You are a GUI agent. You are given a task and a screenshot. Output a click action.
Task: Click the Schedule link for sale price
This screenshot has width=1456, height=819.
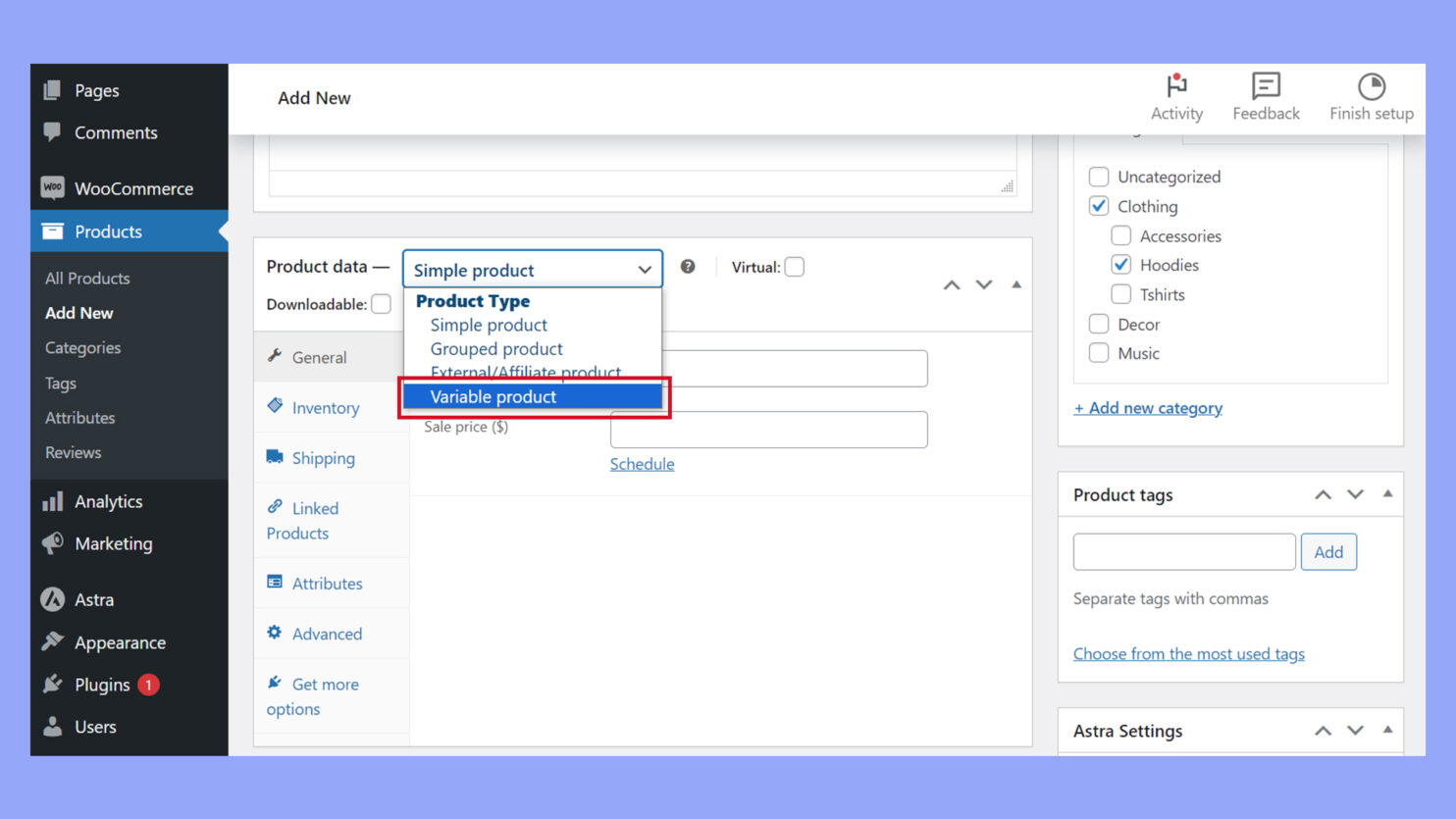pyautogui.click(x=642, y=463)
